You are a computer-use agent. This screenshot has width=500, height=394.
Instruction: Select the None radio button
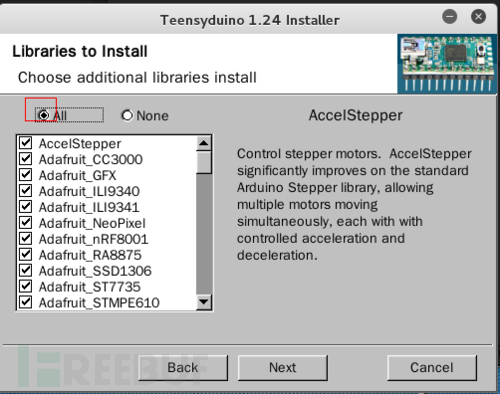[127, 115]
